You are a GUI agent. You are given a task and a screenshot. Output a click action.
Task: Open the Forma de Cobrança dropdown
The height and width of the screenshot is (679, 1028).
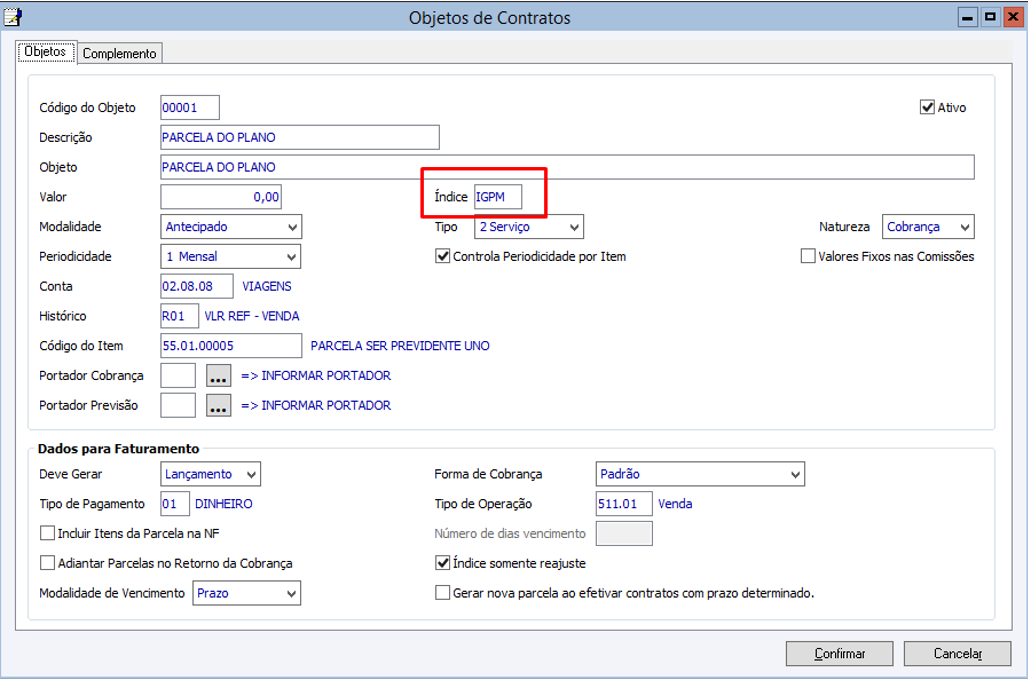click(x=795, y=474)
